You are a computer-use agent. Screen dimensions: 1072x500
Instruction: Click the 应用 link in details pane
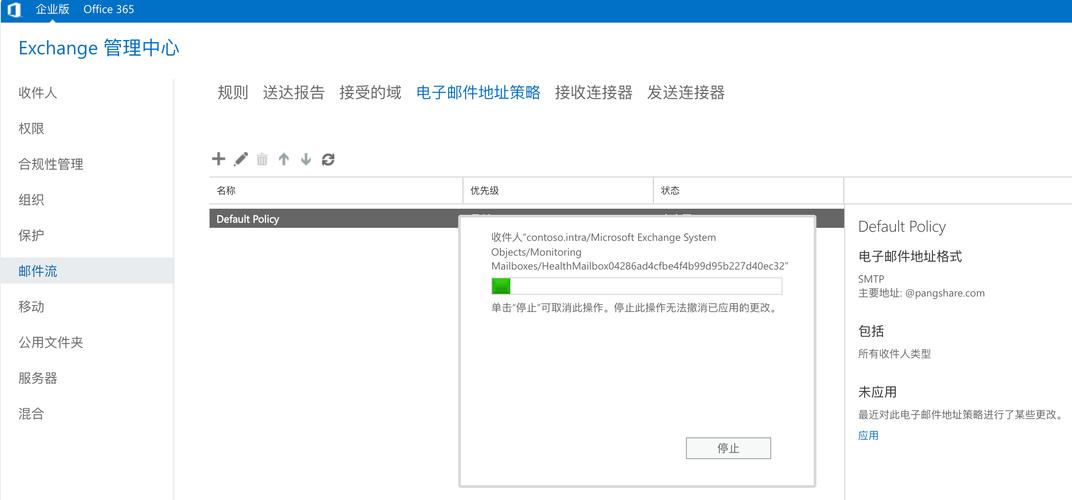(x=868, y=436)
